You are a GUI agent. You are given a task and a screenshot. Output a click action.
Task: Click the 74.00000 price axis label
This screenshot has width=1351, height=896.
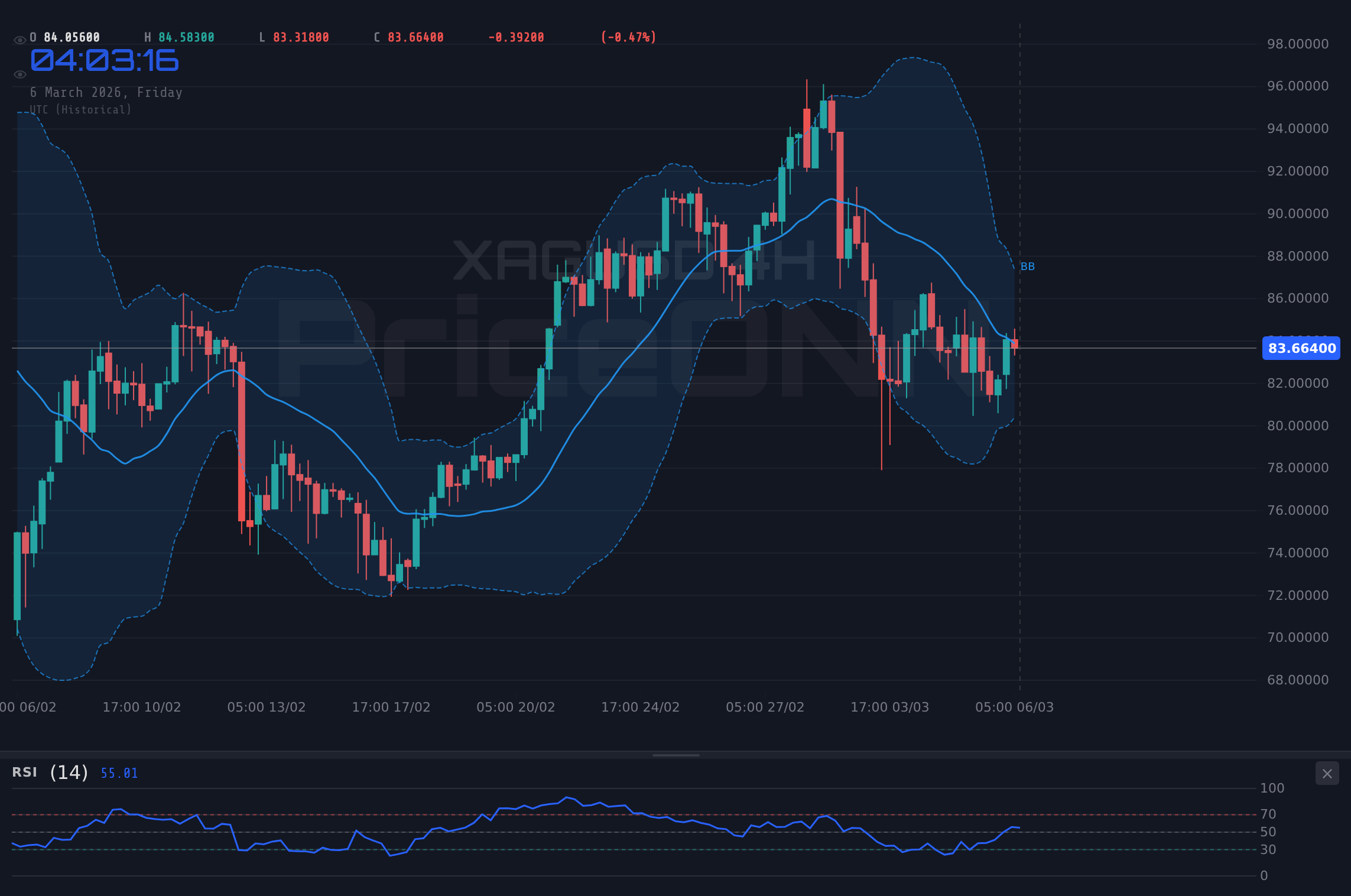[1298, 553]
